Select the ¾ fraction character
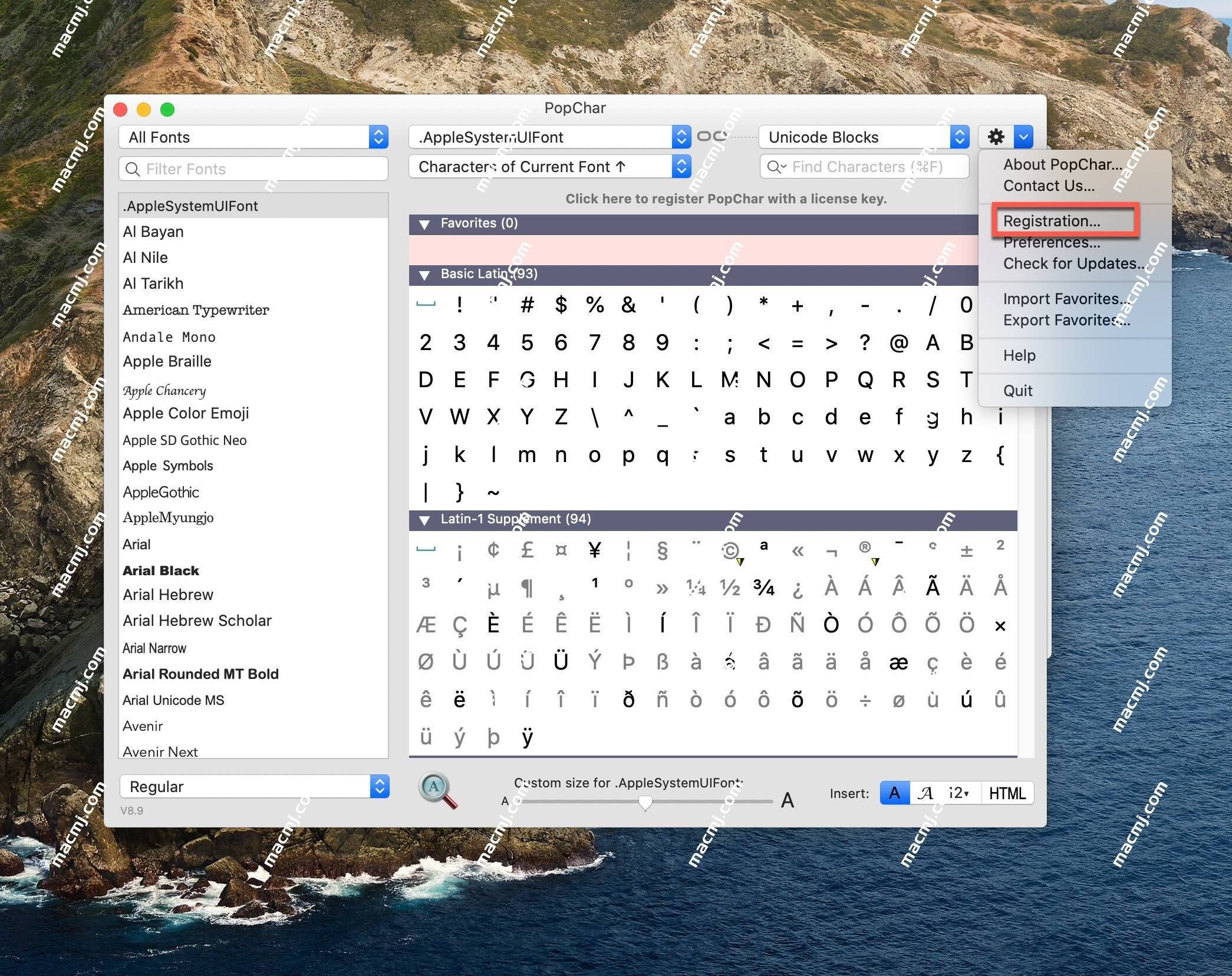The image size is (1232, 976). click(x=764, y=588)
